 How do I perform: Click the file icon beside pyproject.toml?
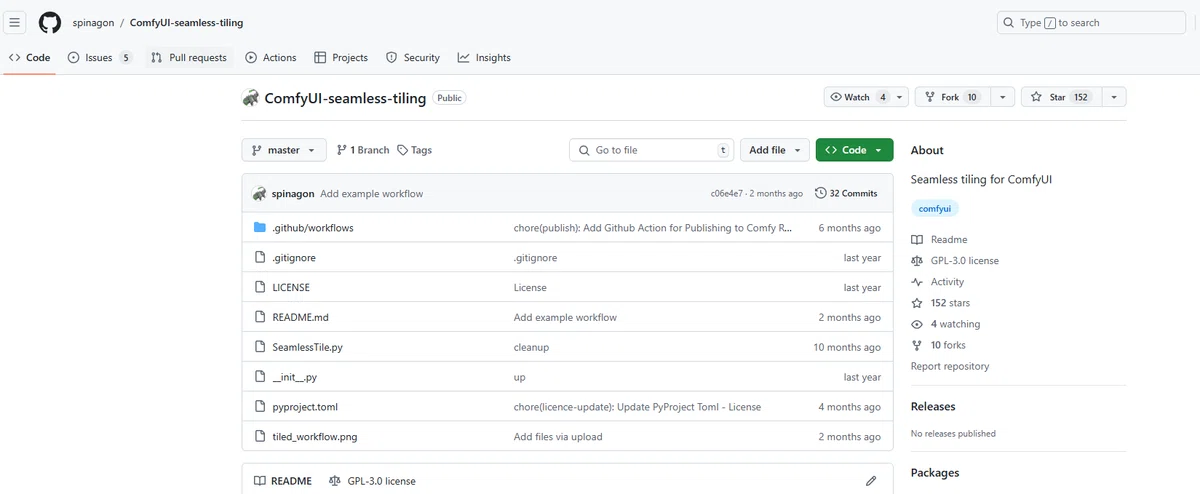point(260,407)
